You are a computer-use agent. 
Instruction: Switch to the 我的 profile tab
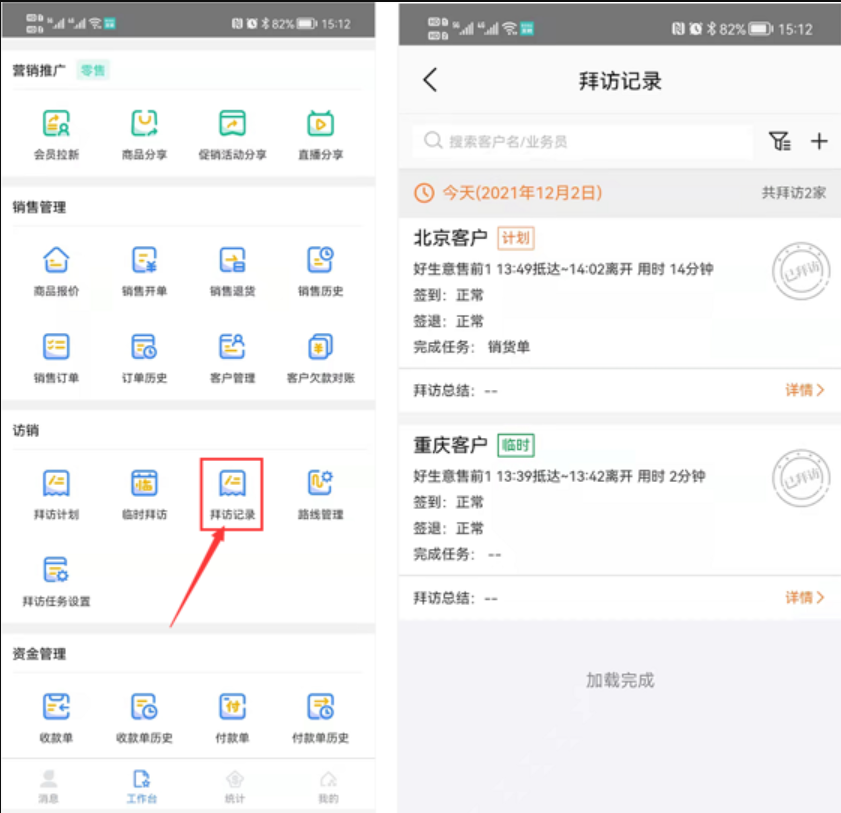pyautogui.click(x=328, y=786)
